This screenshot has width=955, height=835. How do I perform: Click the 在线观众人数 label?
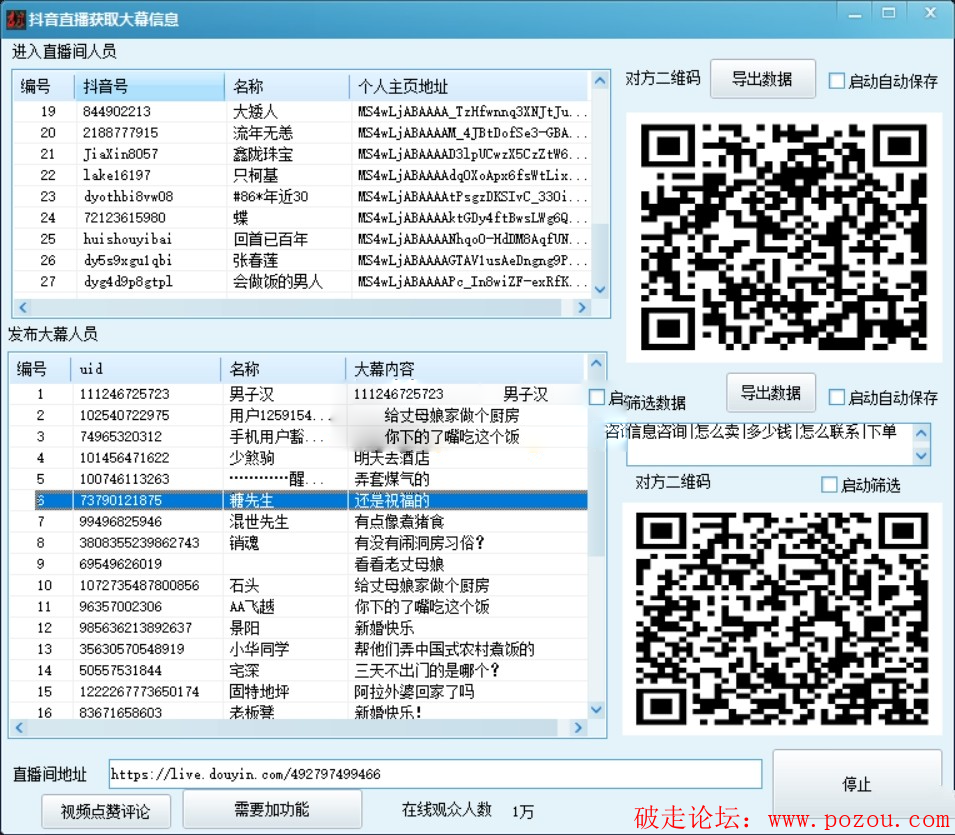[x=446, y=809]
